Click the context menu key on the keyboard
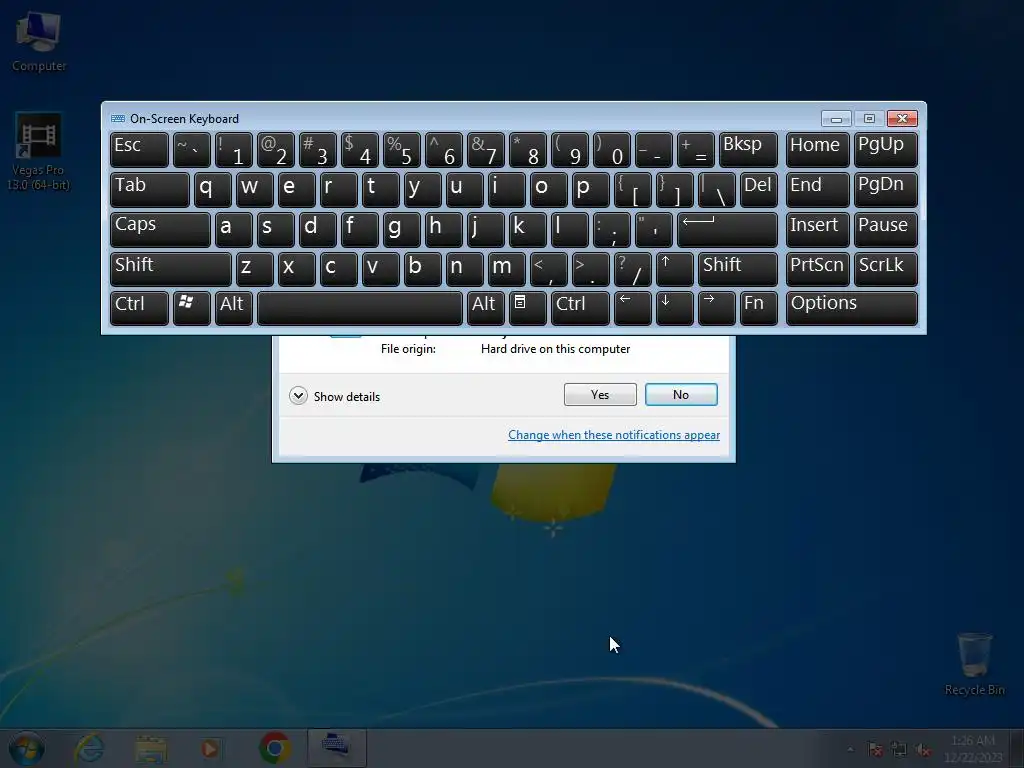Image resolution: width=1024 pixels, height=768 pixels. [x=527, y=308]
